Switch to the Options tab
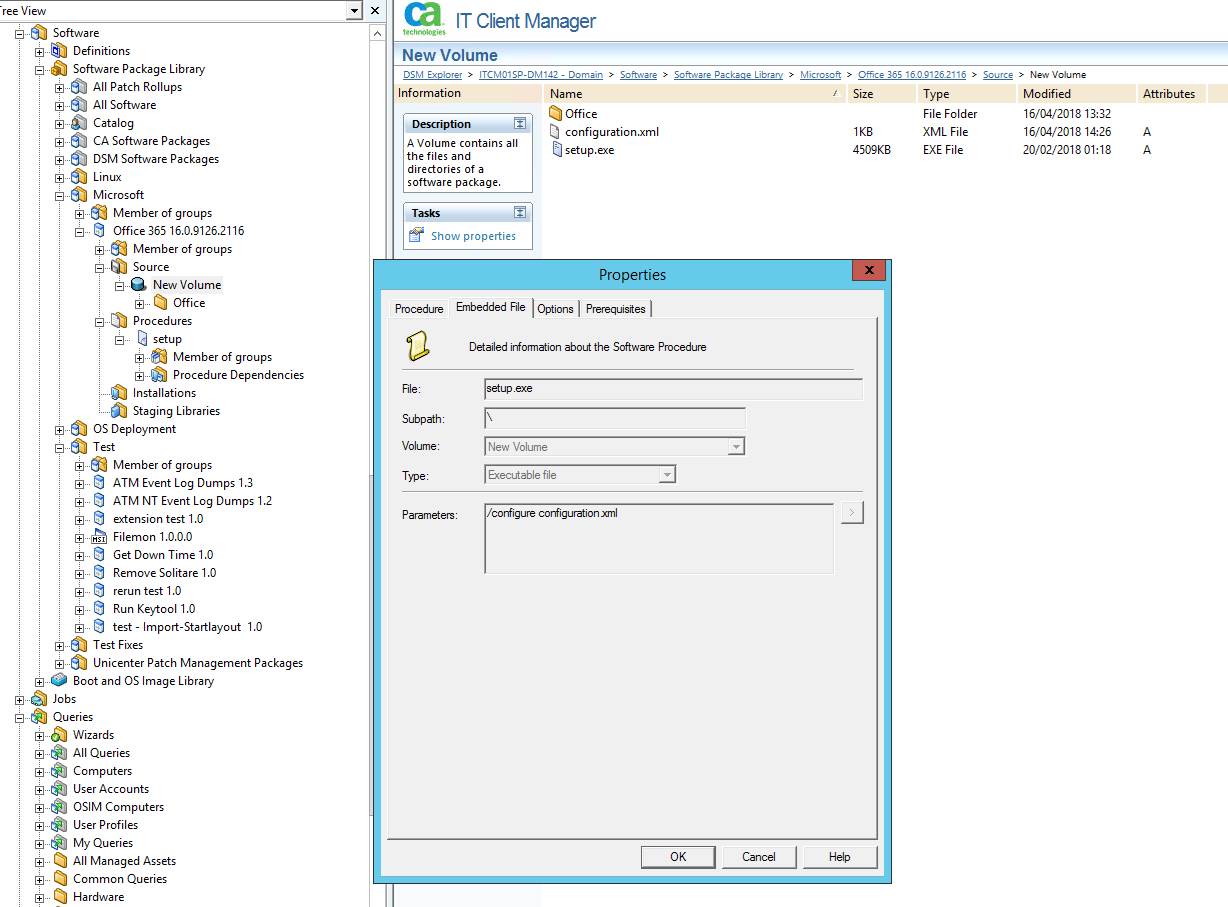1228x907 pixels. [x=556, y=309]
